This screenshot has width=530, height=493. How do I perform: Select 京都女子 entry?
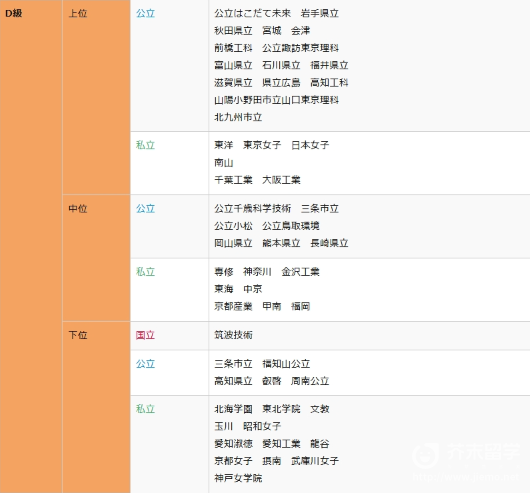coord(233,461)
